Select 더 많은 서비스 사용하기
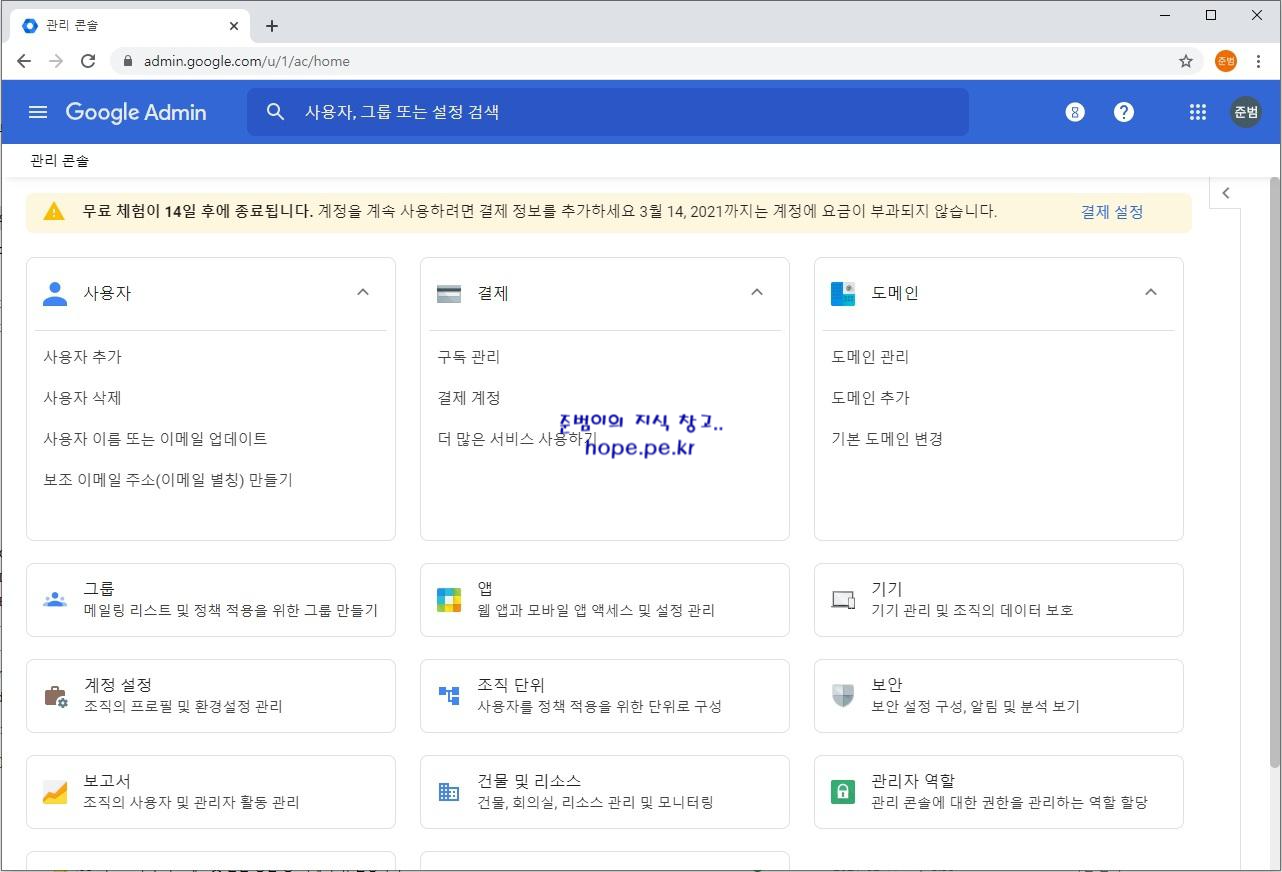Image resolution: width=1282 pixels, height=872 pixels. [x=516, y=439]
